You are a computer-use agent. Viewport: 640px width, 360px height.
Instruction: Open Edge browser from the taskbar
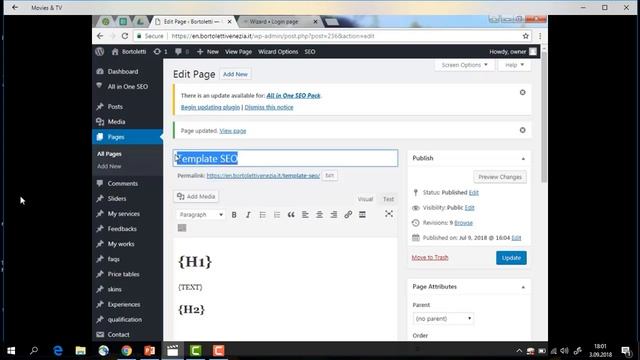tap(58, 351)
